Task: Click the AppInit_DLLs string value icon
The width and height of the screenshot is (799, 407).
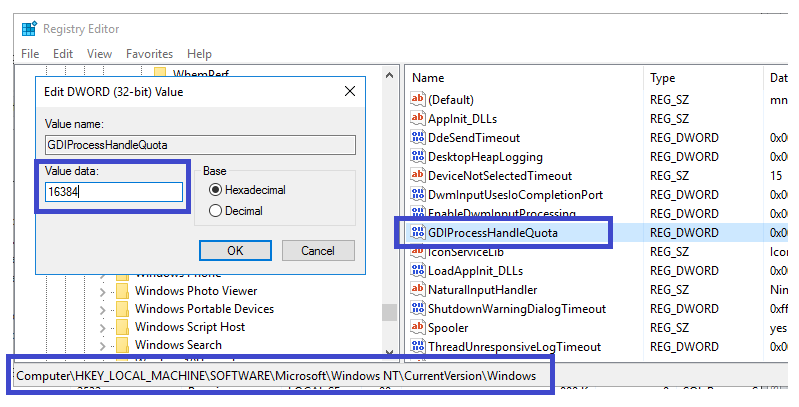Action: point(418,118)
